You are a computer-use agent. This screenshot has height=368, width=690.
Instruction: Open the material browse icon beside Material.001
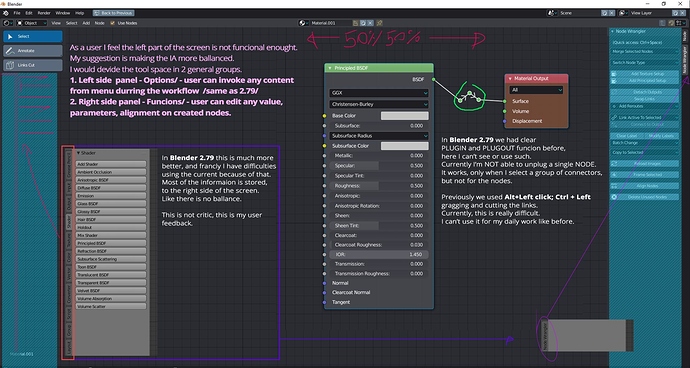point(303,23)
